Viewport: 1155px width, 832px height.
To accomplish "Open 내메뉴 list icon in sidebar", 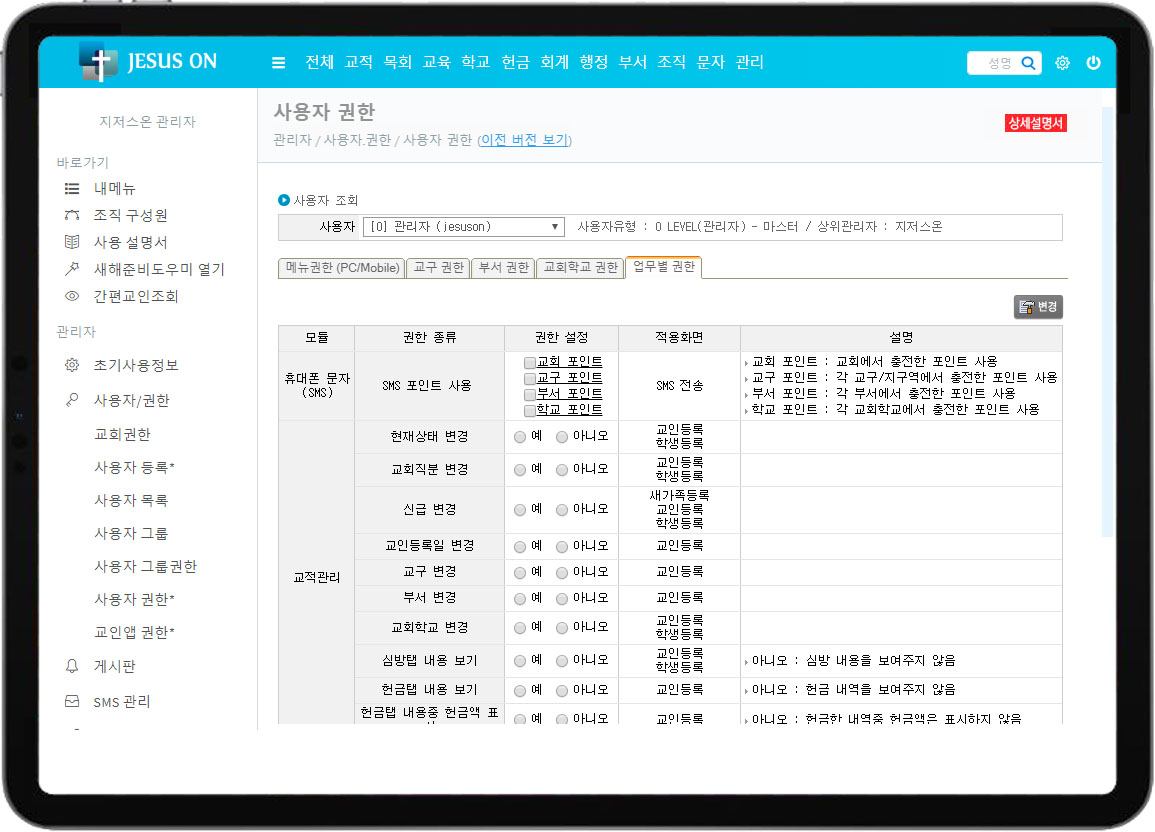I will pyautogui.click(x=72, y=188).
